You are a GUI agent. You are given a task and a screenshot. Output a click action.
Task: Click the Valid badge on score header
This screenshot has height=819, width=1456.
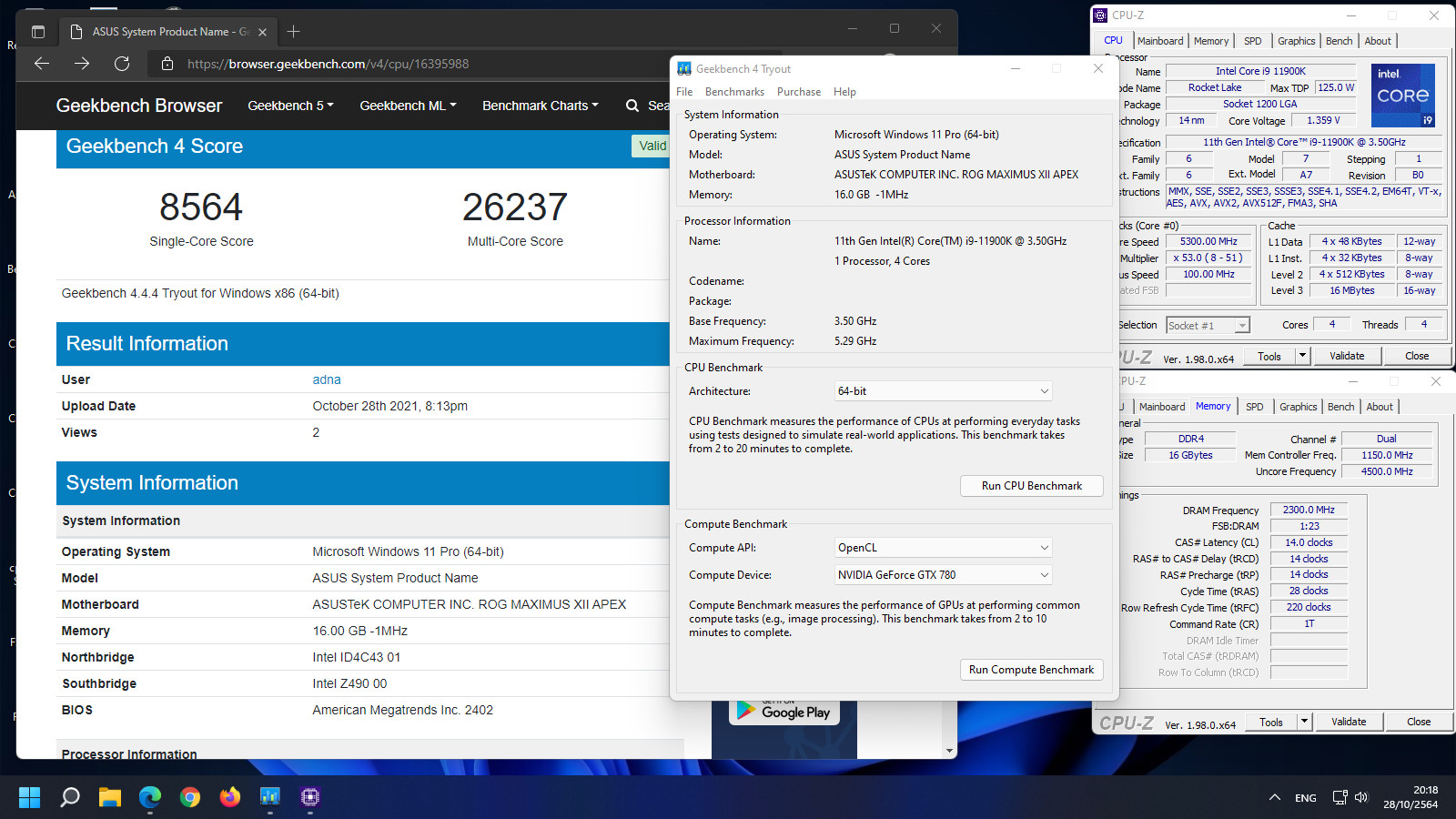pyautogui.click(x=652, y=146)
